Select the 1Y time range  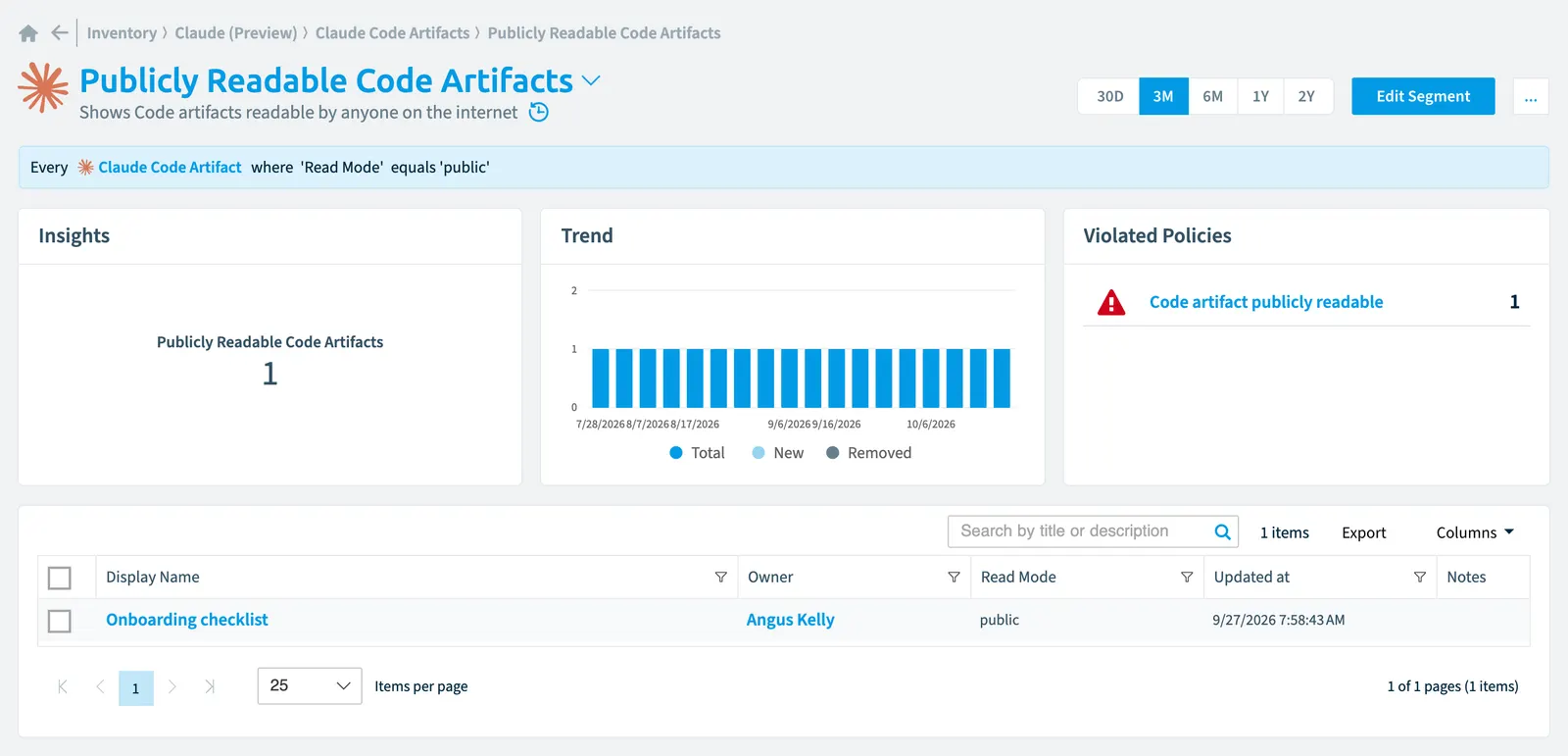pos(1260,96)
